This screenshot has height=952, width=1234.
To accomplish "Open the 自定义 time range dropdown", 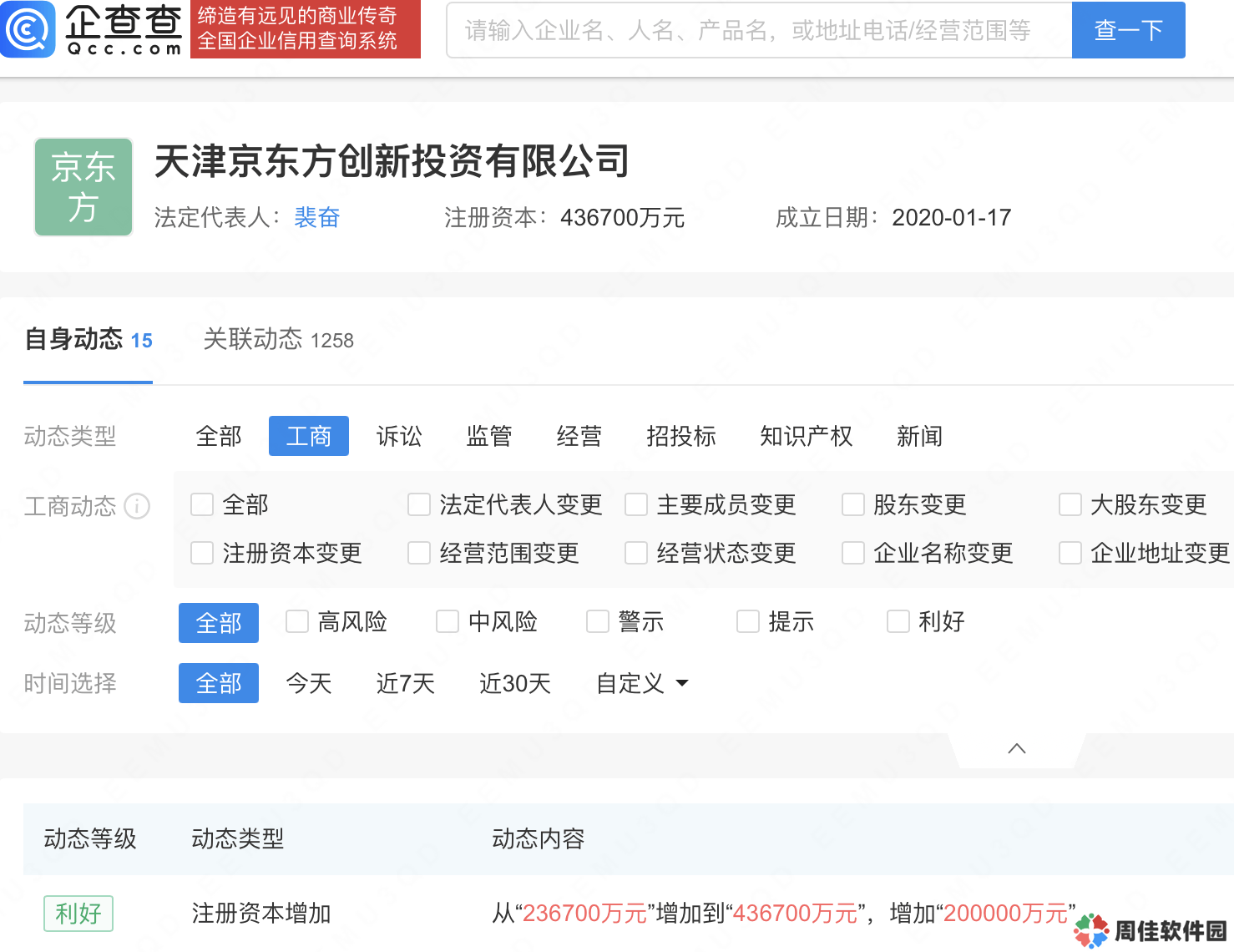I will (642, 683).
